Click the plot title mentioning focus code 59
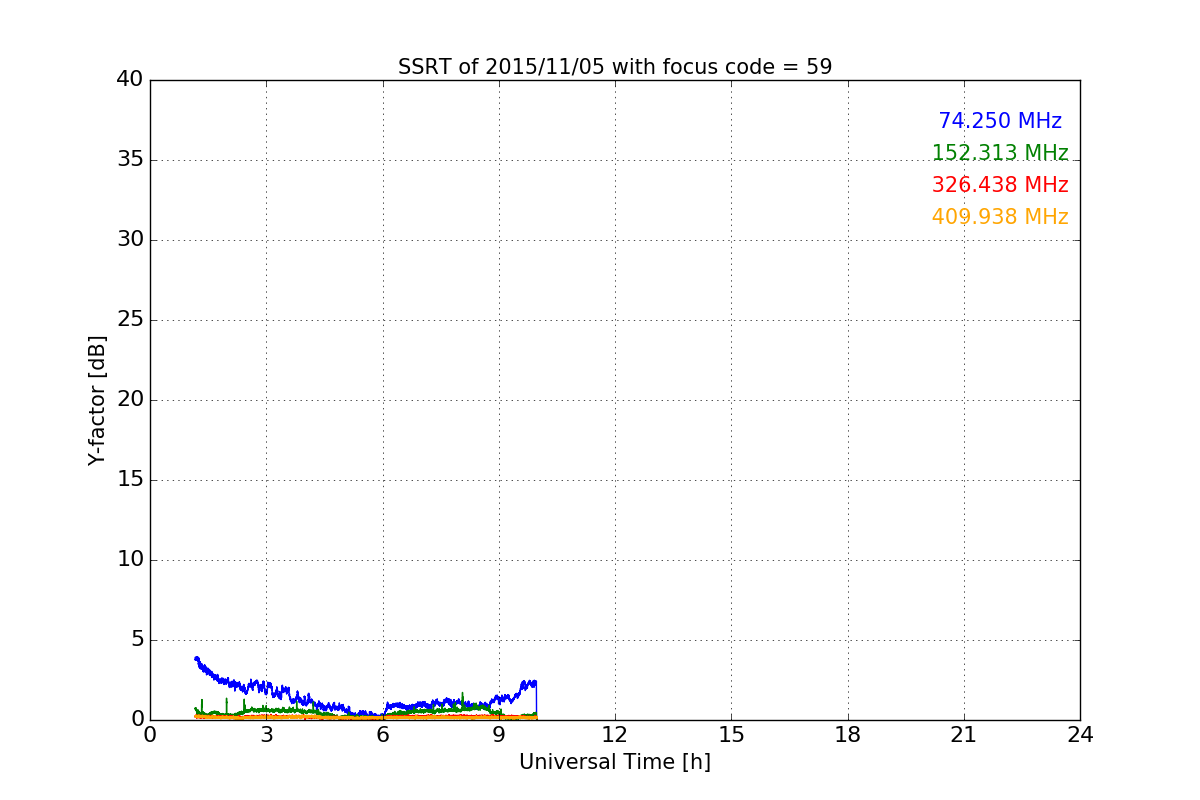 (x=615, y=67)
